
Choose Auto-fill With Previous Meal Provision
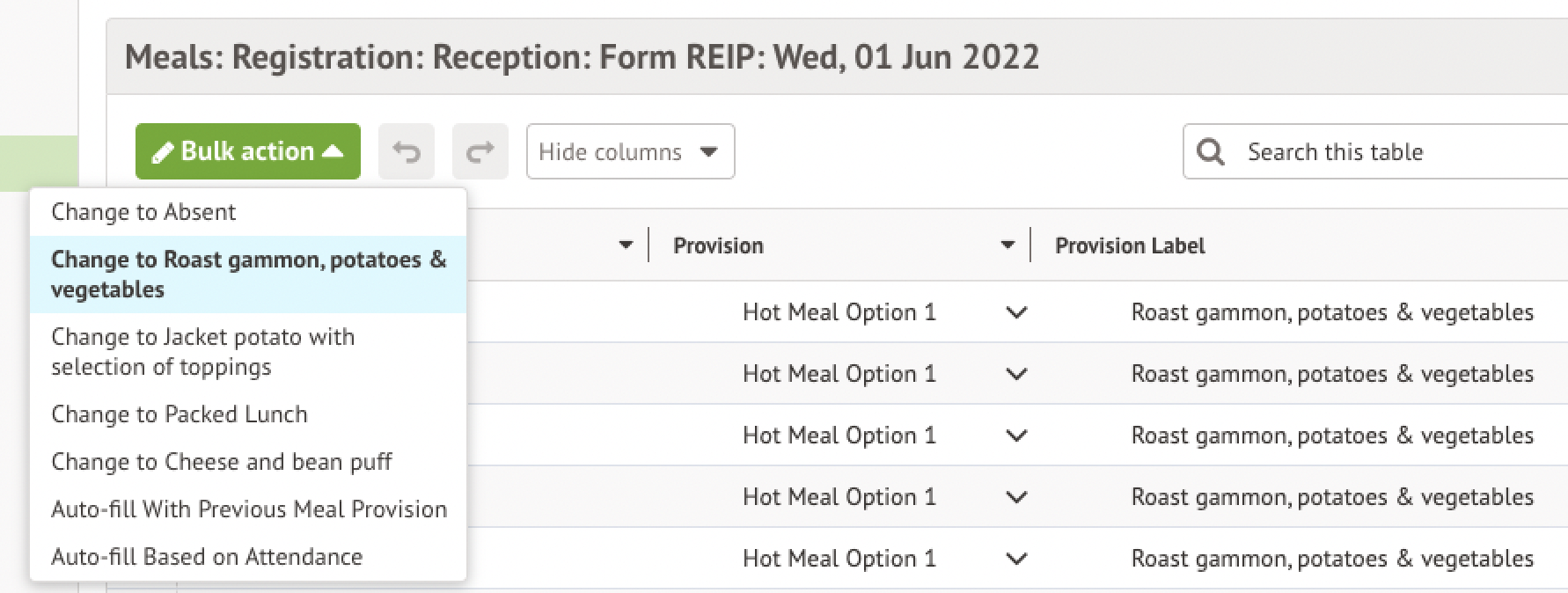(249, 509)
